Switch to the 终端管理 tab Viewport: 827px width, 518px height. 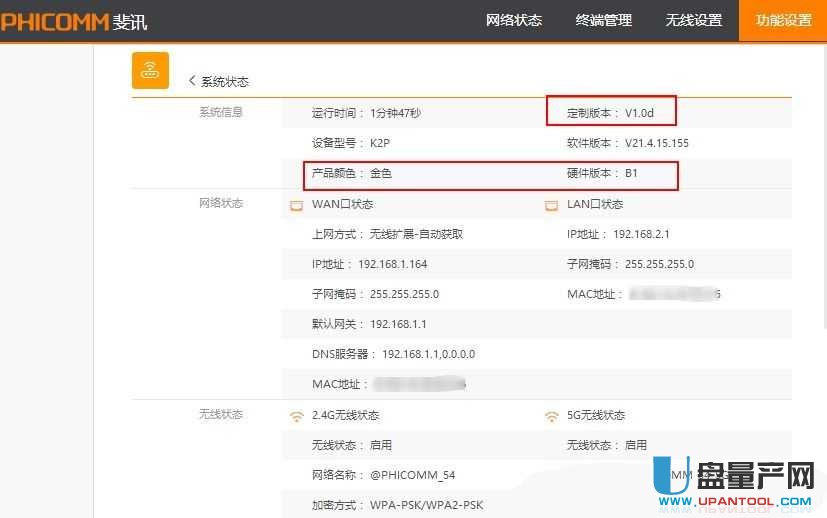point(604,21)
